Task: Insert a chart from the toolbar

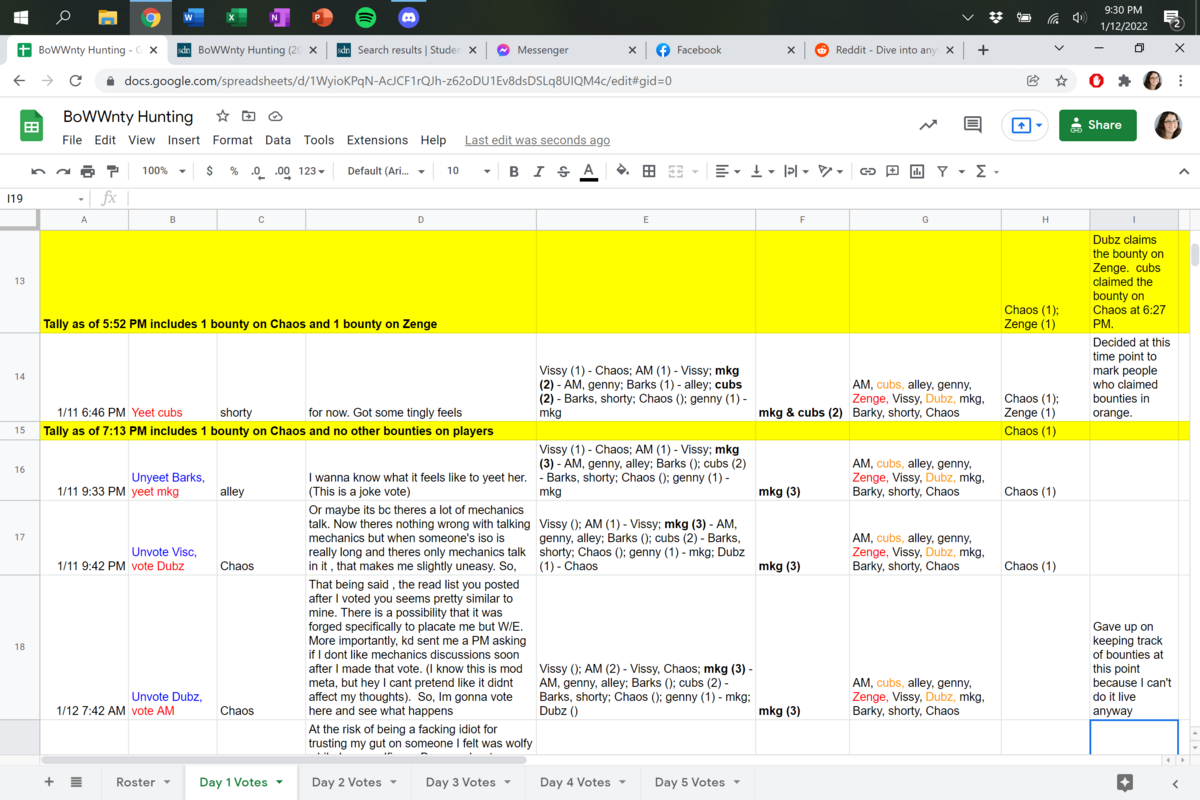Action: coord(917,171)
